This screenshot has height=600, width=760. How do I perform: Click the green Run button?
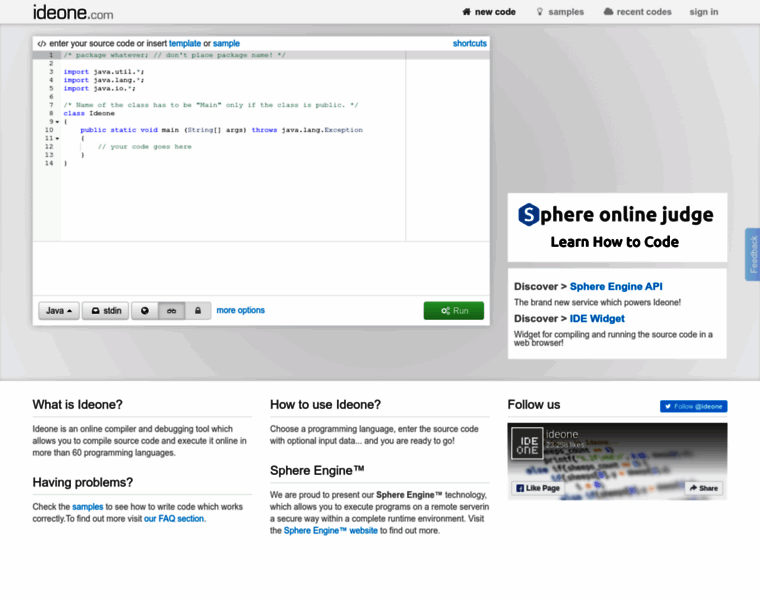[454, 311]
